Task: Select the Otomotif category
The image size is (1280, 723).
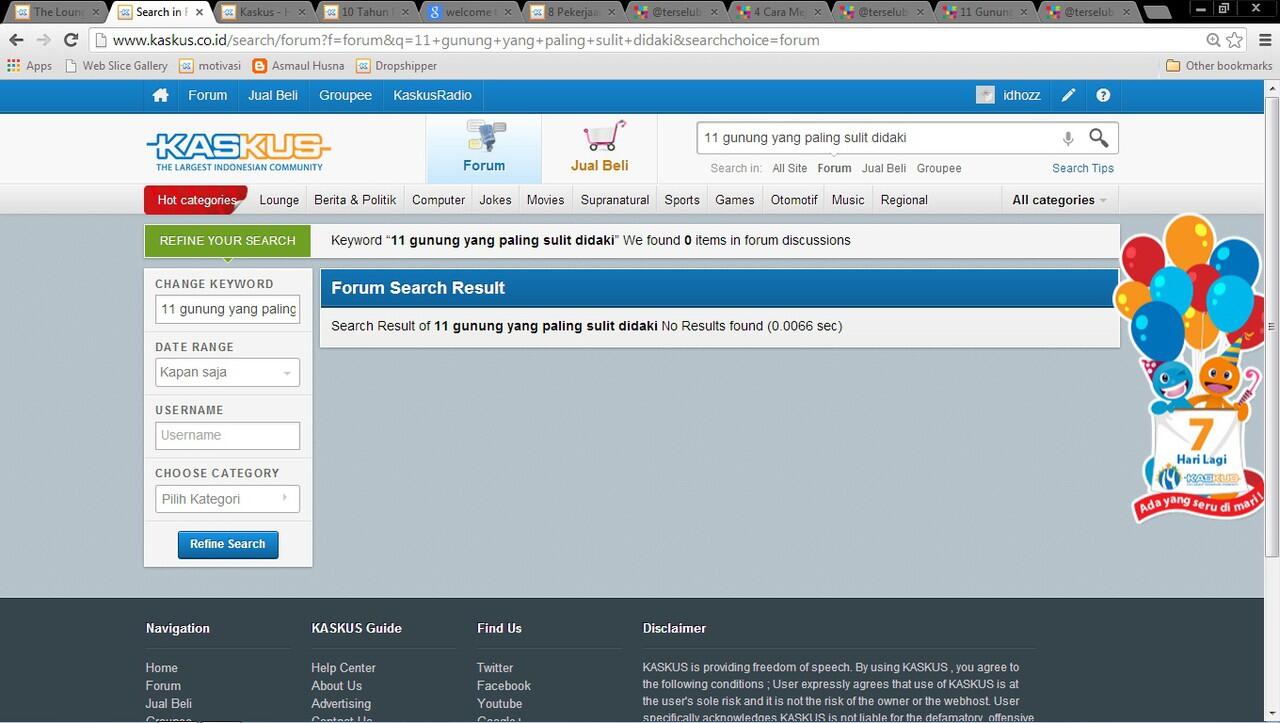Action: tap(794, 200)
